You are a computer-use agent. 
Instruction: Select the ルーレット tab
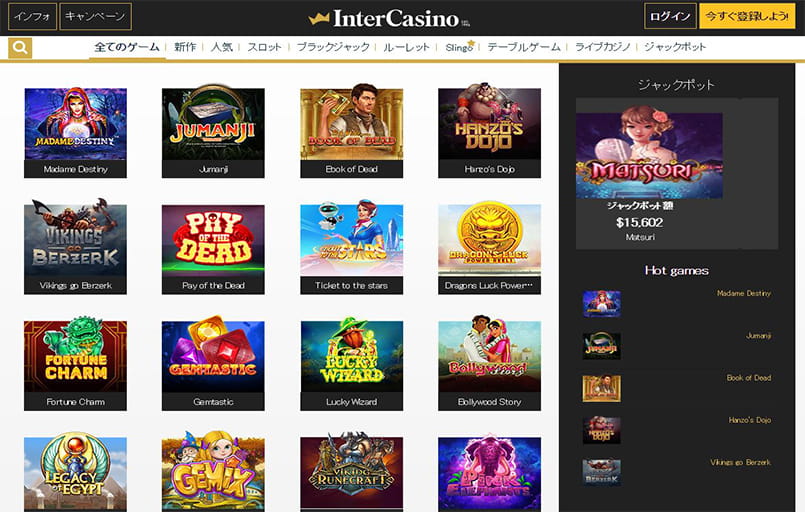coord(406,47)
